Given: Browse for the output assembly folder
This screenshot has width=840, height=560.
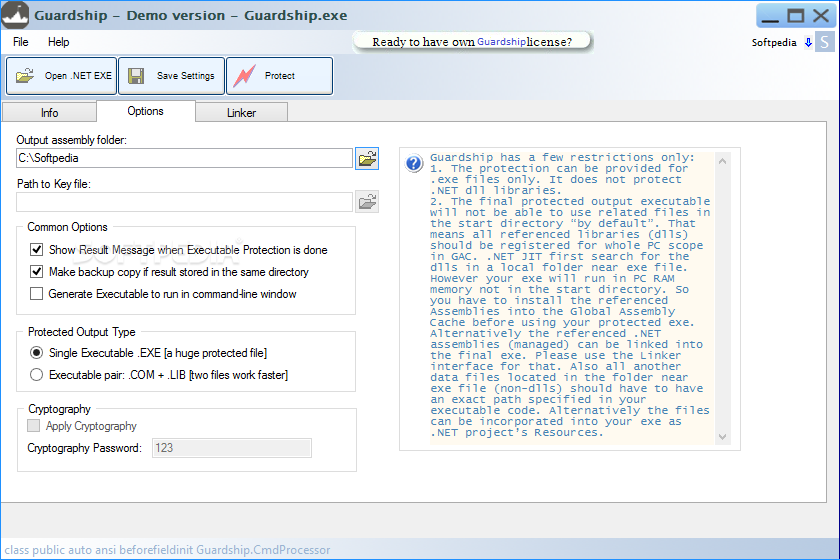Looking at the screenshot, I should (367, 159).
